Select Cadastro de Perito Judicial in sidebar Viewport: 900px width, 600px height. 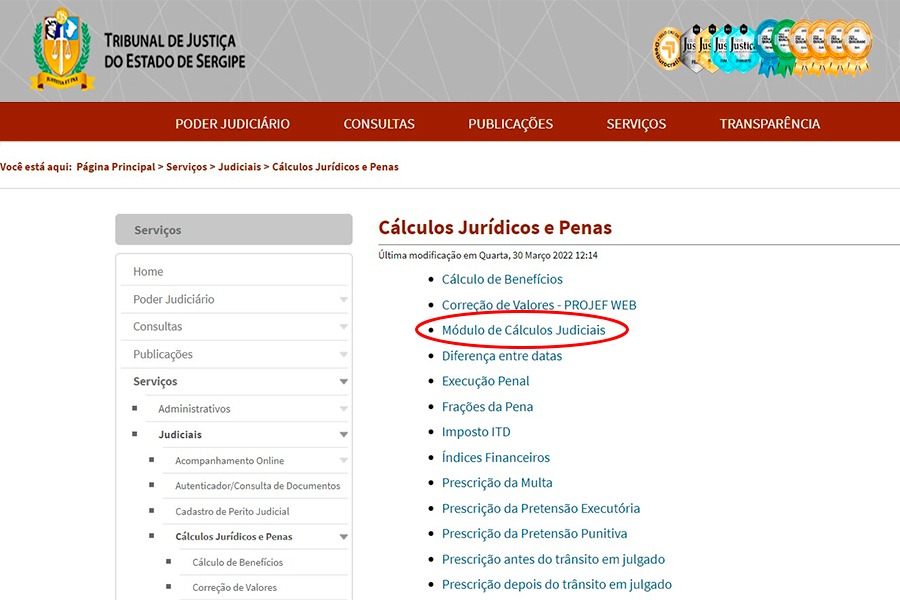pyautogui.click(x=232, y=512)
